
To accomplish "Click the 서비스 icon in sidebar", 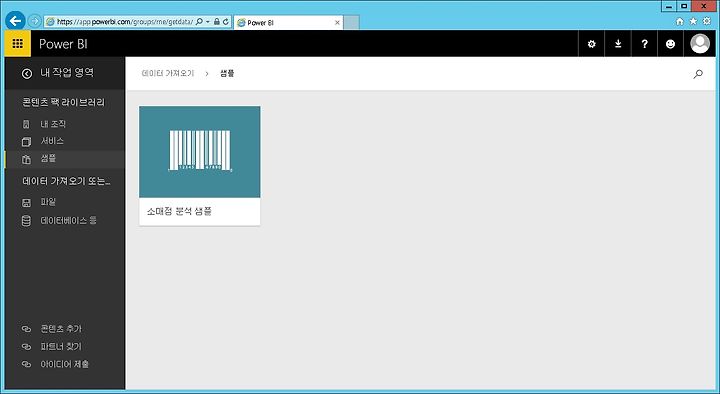I will coord(26,141).
